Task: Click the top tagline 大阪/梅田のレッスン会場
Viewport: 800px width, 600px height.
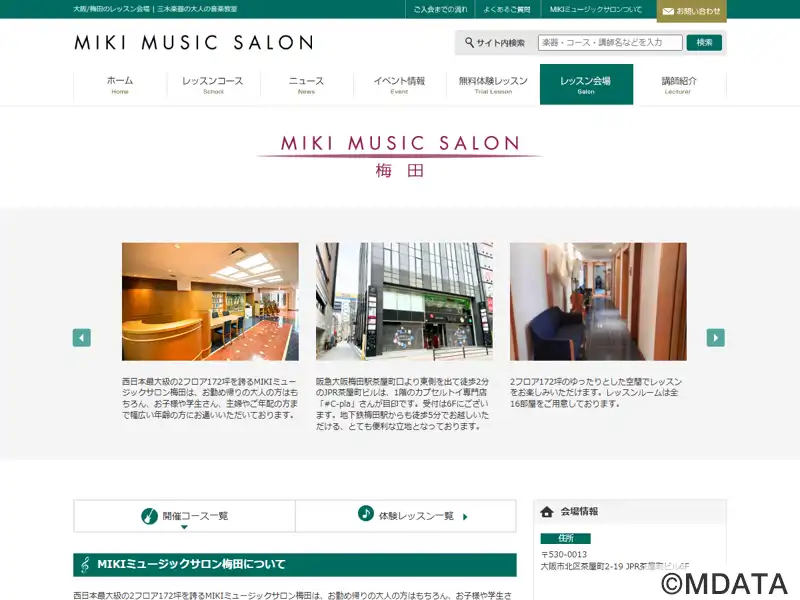Action: [x=155, y=9]
